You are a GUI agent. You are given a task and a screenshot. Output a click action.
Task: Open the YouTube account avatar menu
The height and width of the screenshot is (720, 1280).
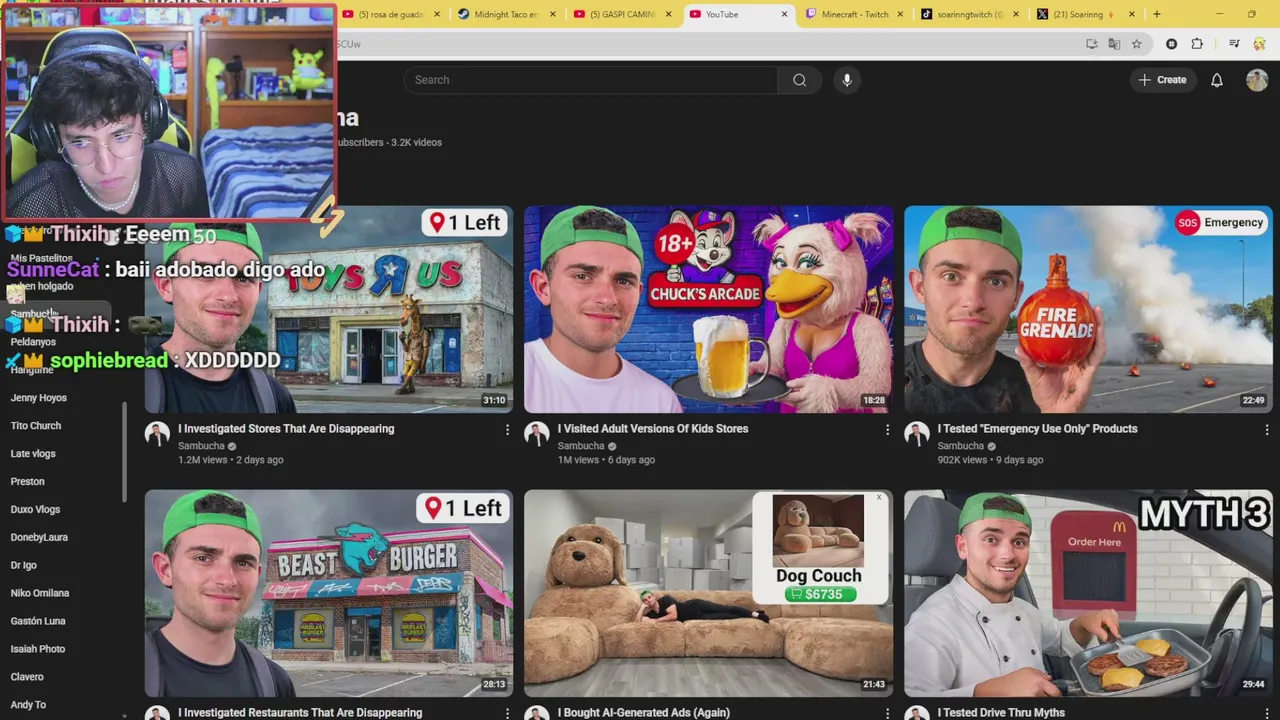(1257, 80)
